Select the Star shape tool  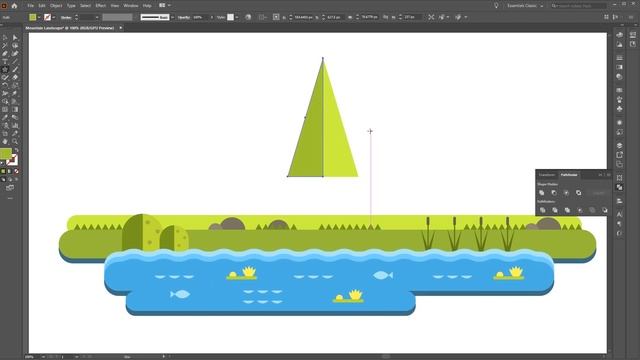tap(5, 69)
